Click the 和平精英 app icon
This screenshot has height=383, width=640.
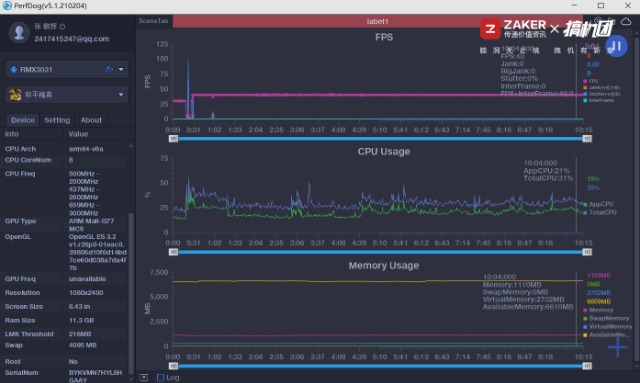[x=15, y=95]
